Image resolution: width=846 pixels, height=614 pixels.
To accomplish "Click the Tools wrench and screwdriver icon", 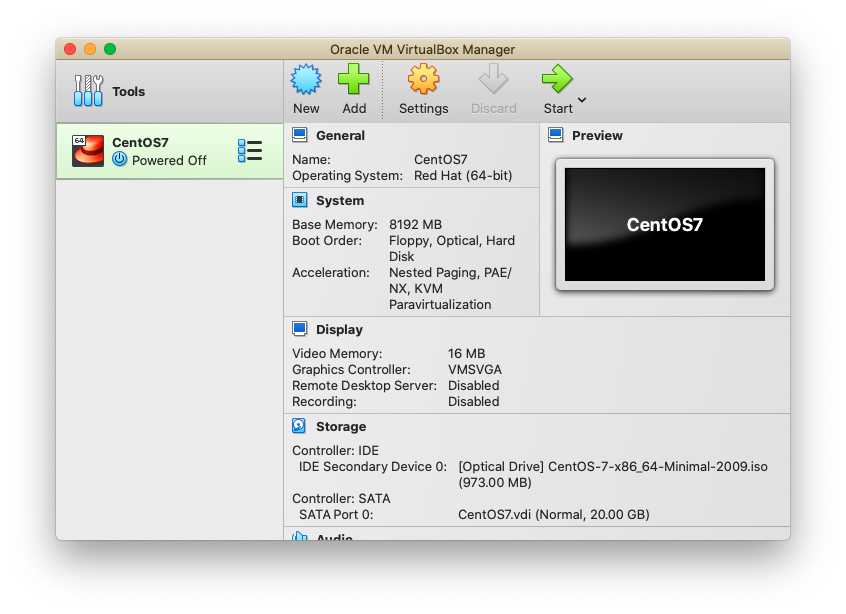I will coord(88,91).
